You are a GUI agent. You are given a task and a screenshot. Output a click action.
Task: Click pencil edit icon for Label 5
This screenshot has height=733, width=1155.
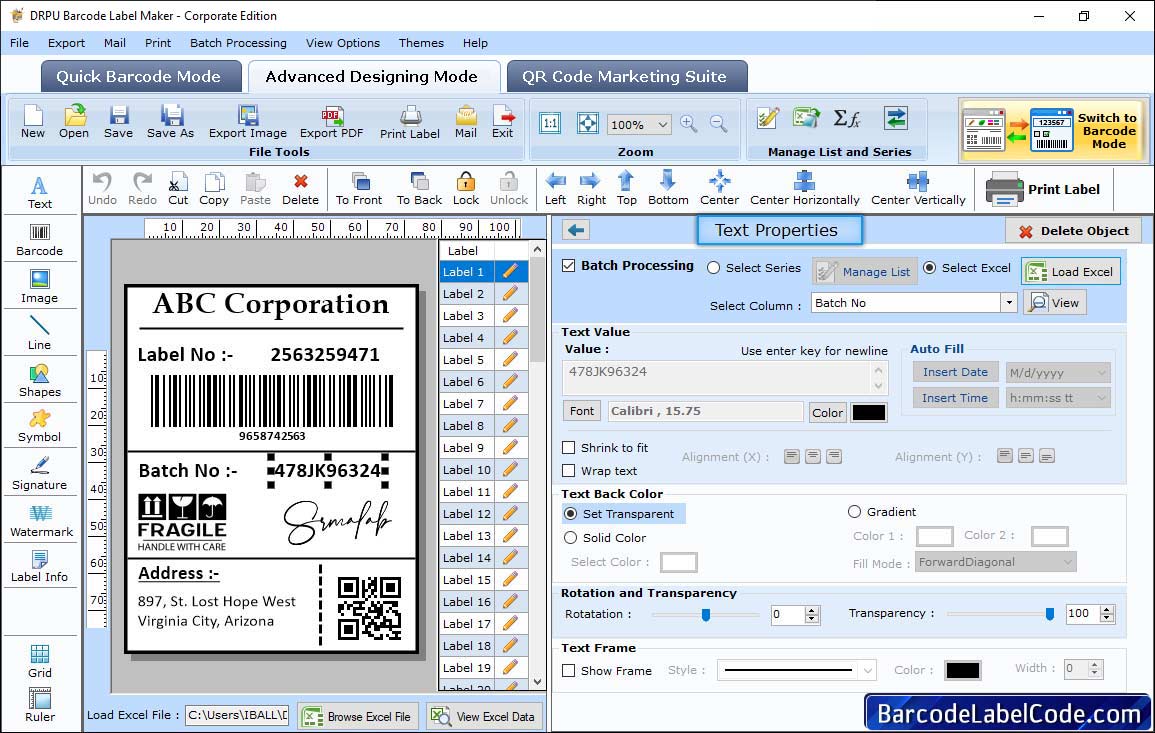coord(510,360)
